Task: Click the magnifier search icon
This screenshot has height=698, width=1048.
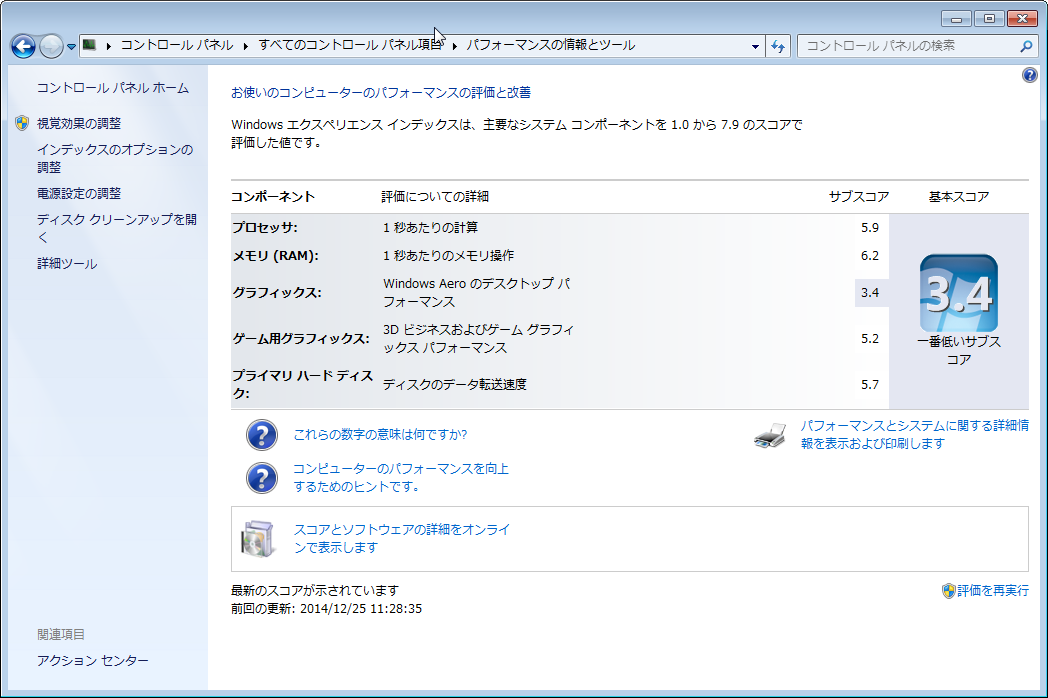Action: 1027,46
